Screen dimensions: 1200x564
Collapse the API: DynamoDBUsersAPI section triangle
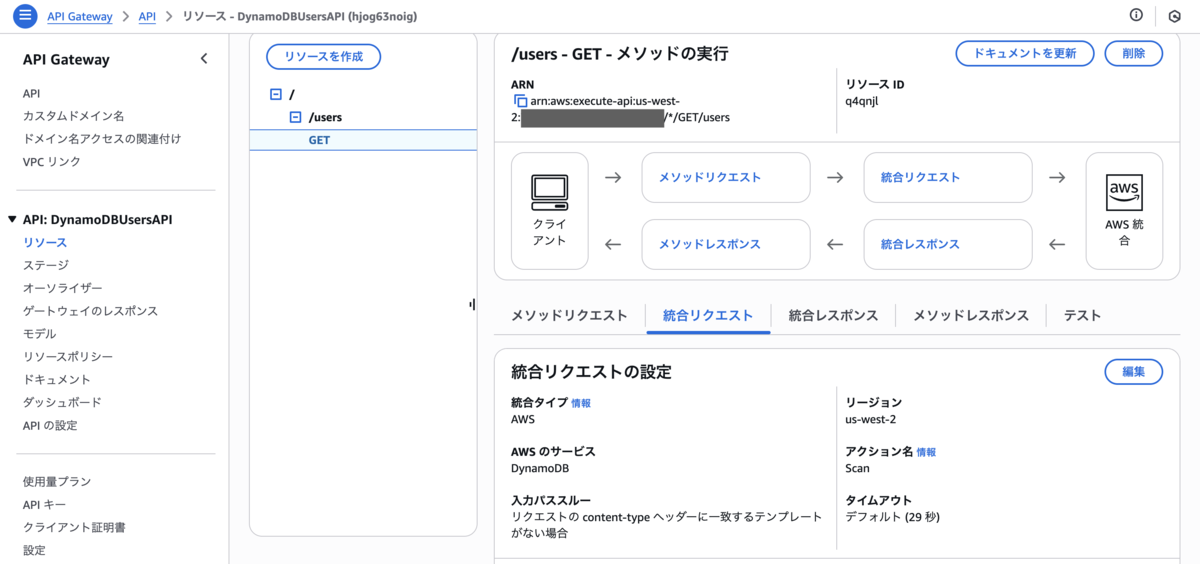[12, 220]
